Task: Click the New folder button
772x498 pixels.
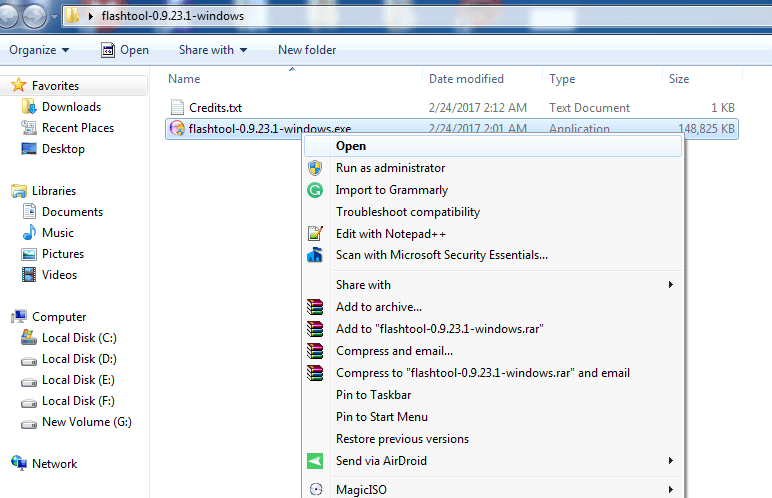Action: click(x=307, y=50)
